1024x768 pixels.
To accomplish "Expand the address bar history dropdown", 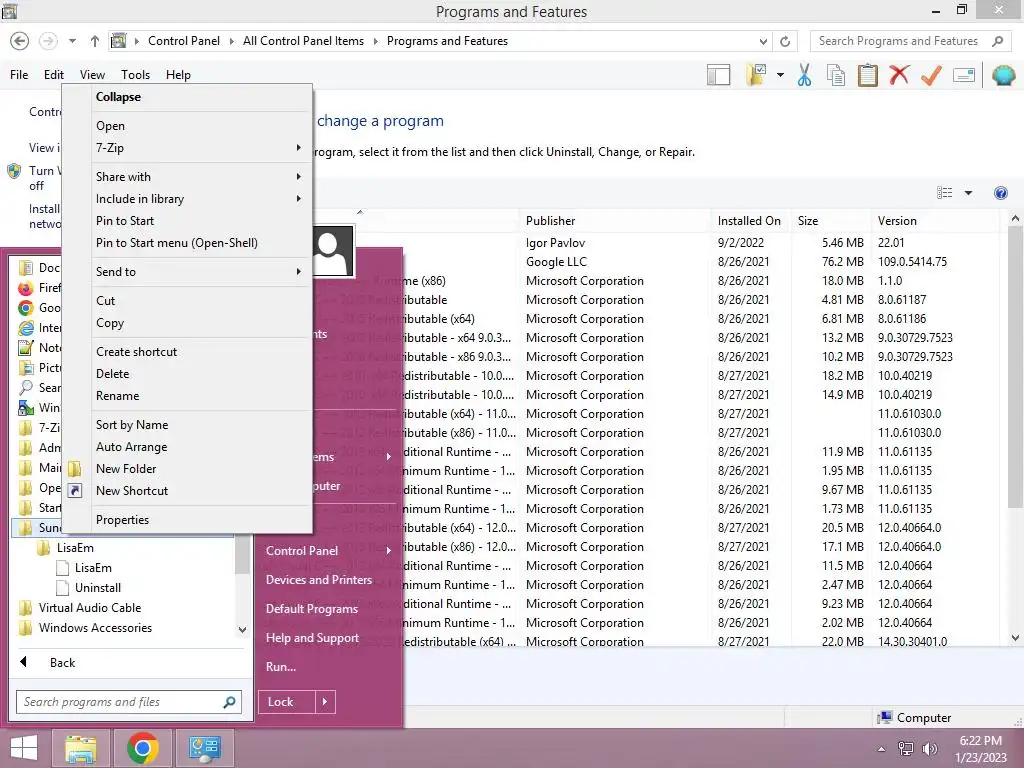I will pyautogui.click(x=763, y=41).
